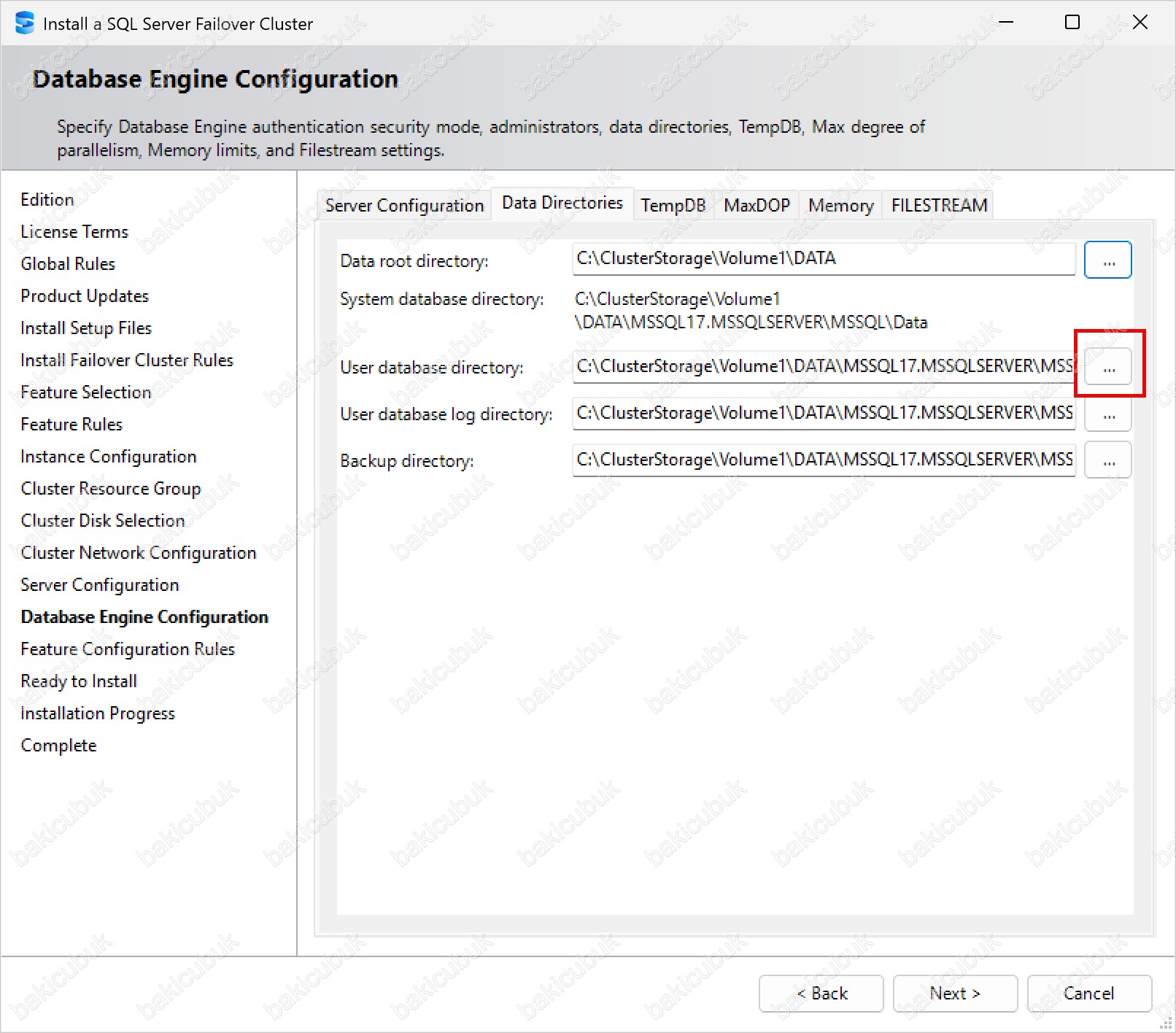Edit the Data root directory field
1176x1033 pixels.
pyautogui.click(x=823, y=259)
